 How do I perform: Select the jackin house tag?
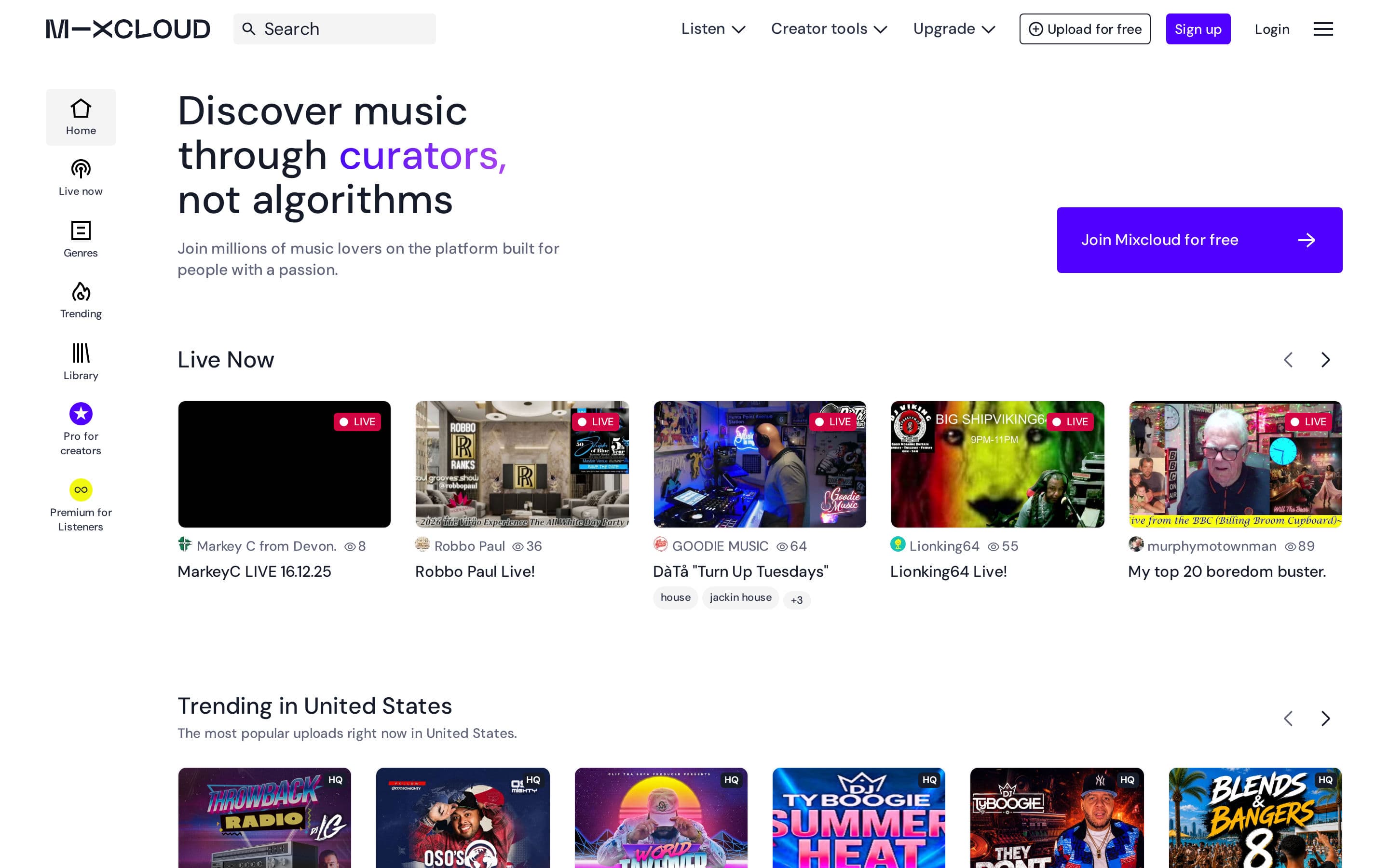pyautogui.click(x=740, y=597)
